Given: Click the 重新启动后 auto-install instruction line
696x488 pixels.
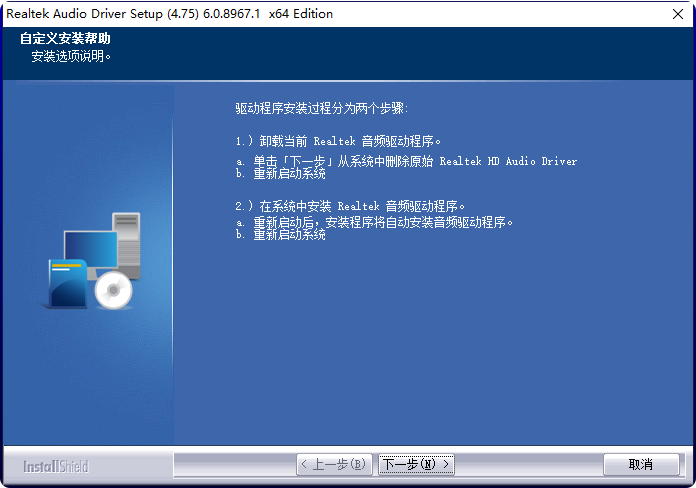Looking at the screenshot, I should point(374,222).
